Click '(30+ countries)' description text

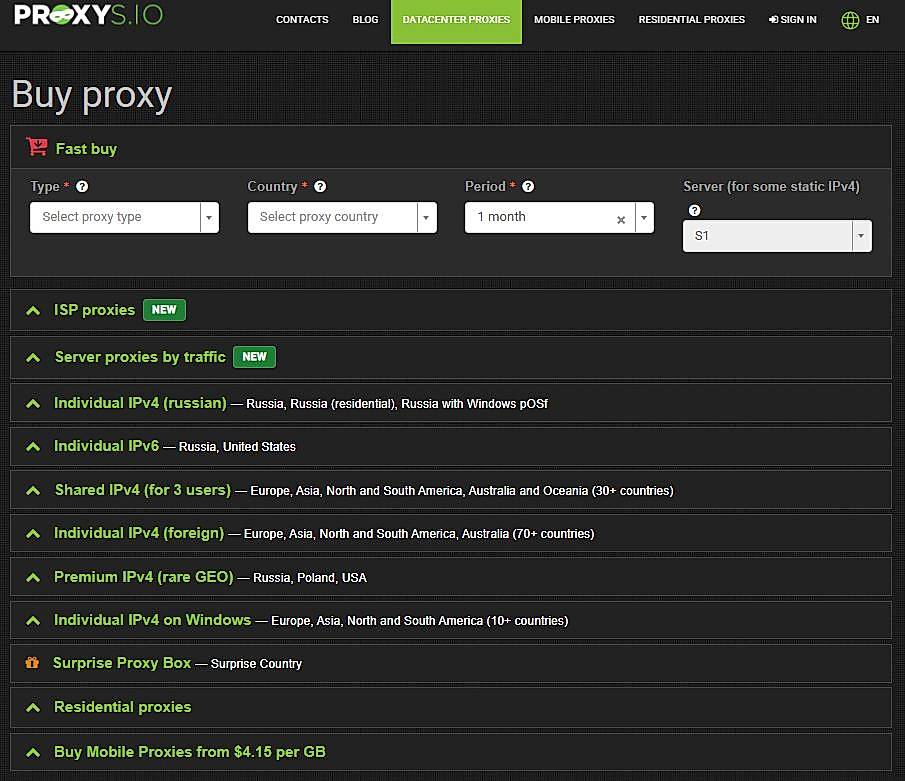633,491
